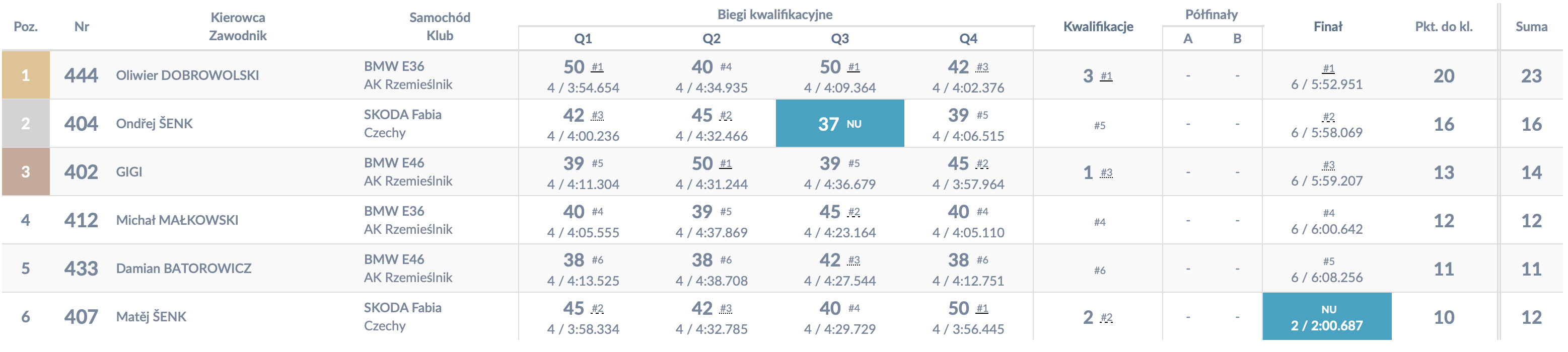This screenshot has width=1568, height=352.
Task: Select the Półfinały B sub-column header
Action: click(x=1237, y=39)
